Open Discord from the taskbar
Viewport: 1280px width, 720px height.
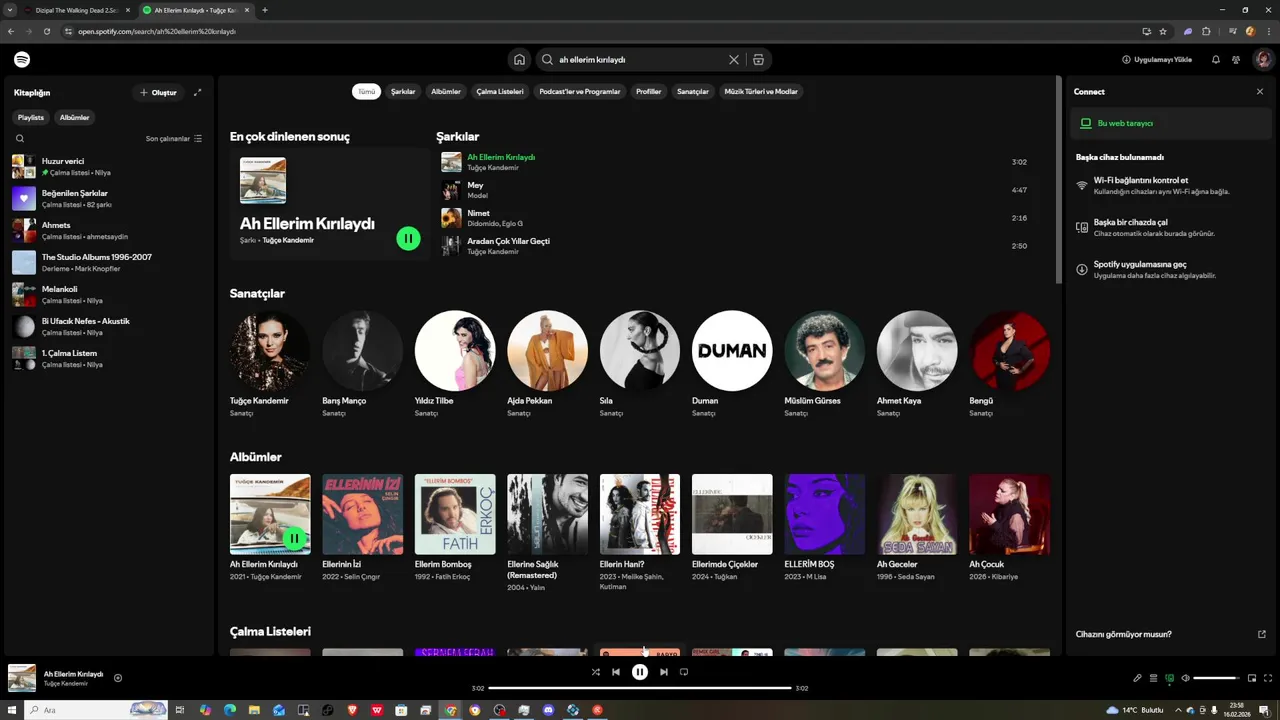548,710
